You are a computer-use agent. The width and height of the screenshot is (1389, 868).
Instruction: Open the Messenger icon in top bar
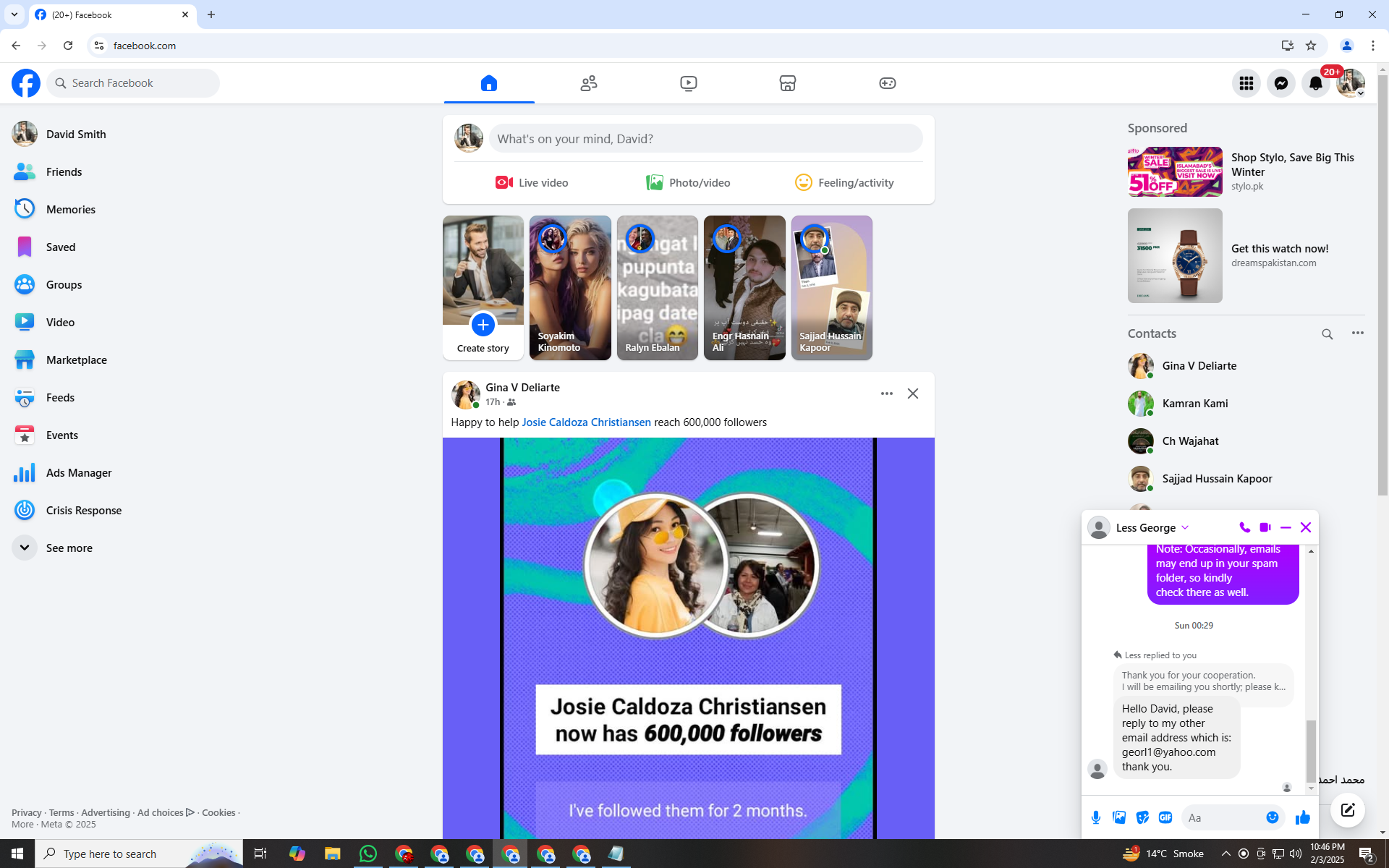(1280, 83)
